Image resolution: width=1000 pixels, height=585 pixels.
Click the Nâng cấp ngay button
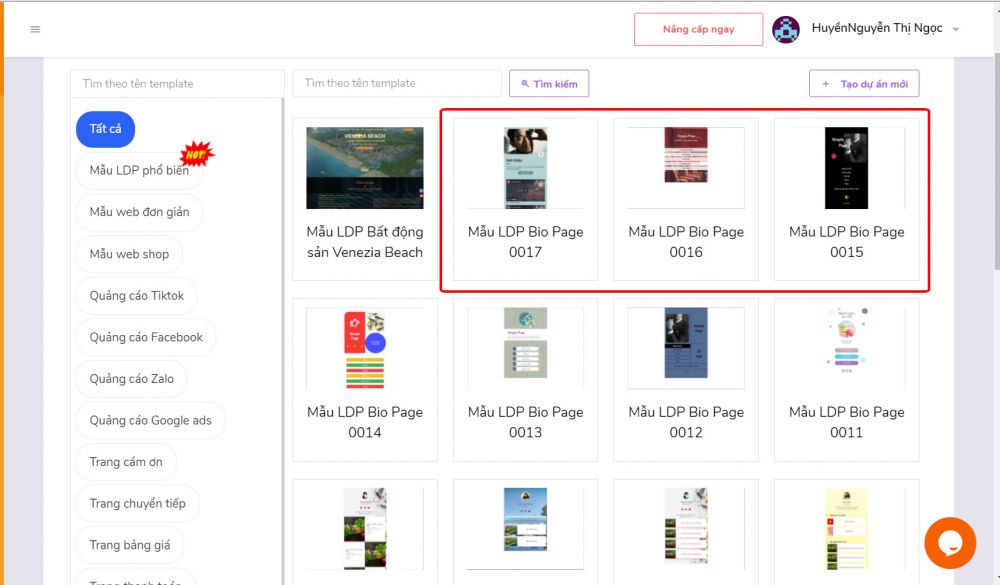[x=698, y=29]
